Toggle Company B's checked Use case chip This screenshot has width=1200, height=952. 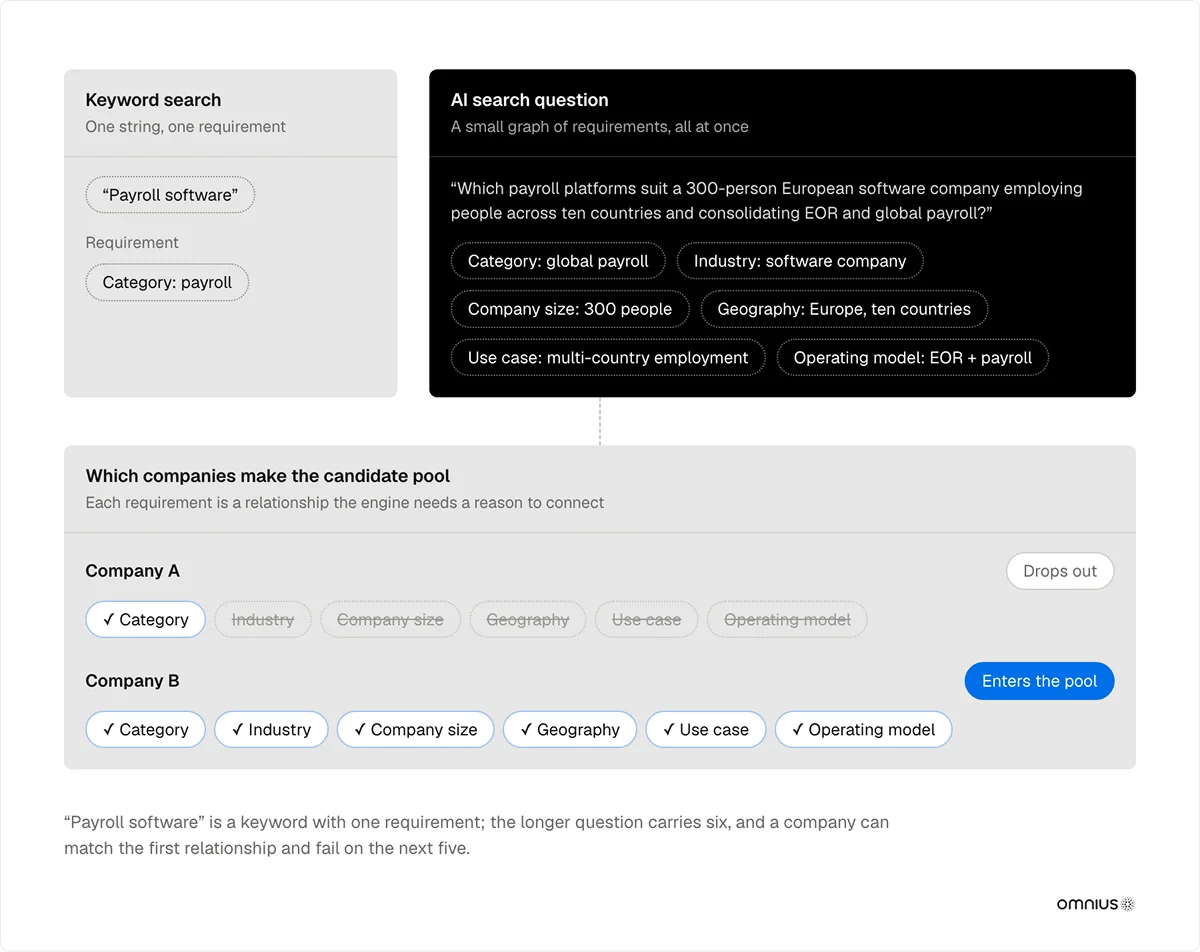pos(705,730)
